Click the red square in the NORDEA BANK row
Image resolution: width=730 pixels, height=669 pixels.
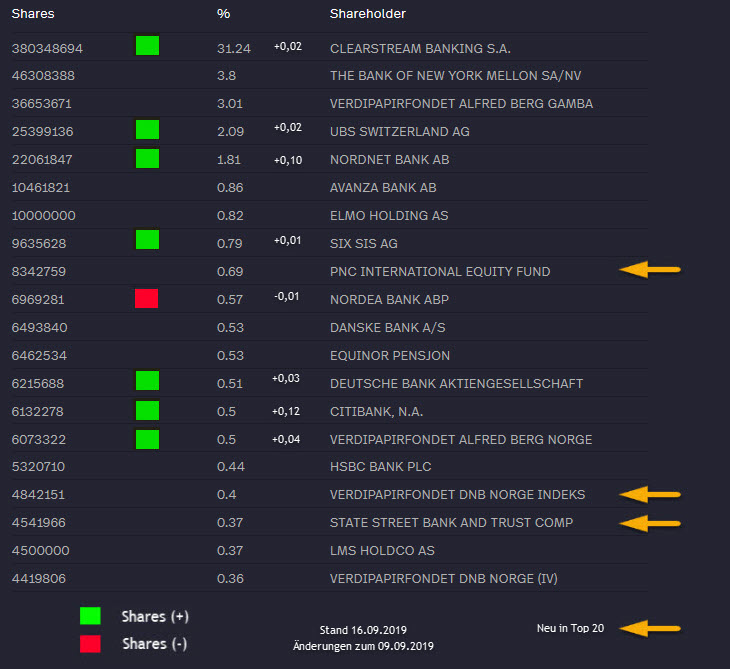(x=146, y=298)
